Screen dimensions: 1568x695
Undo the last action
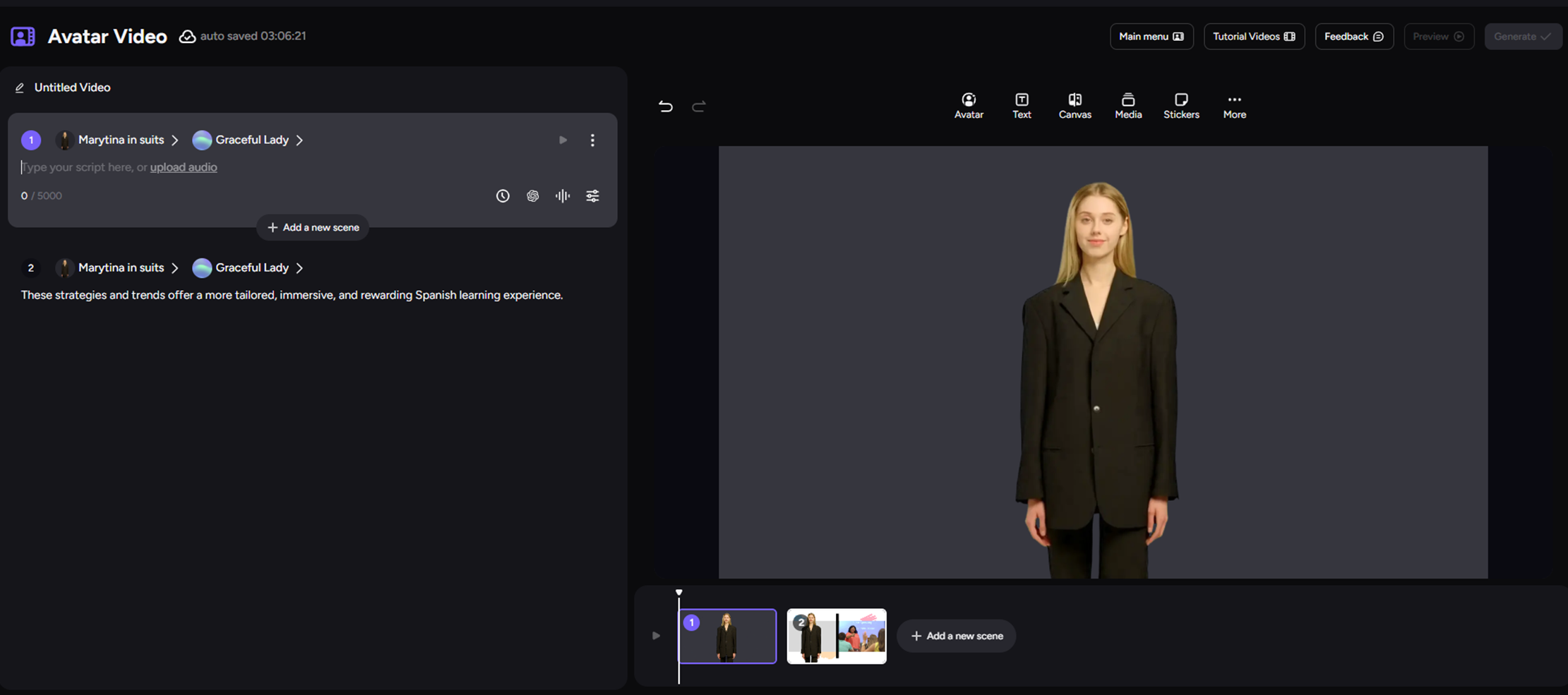point(665,107)
